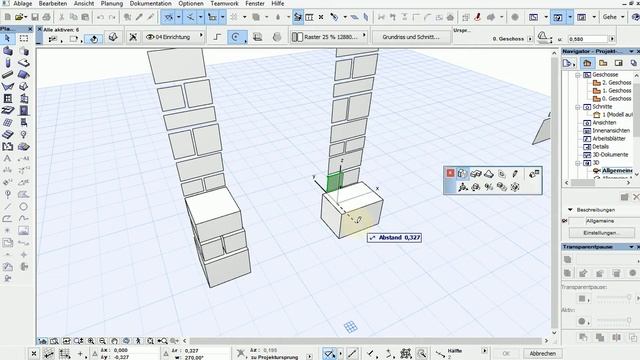The image size is (640, 360).
Task: Select 1. Geschoss in the Navigator
Action: click(616, 91)
